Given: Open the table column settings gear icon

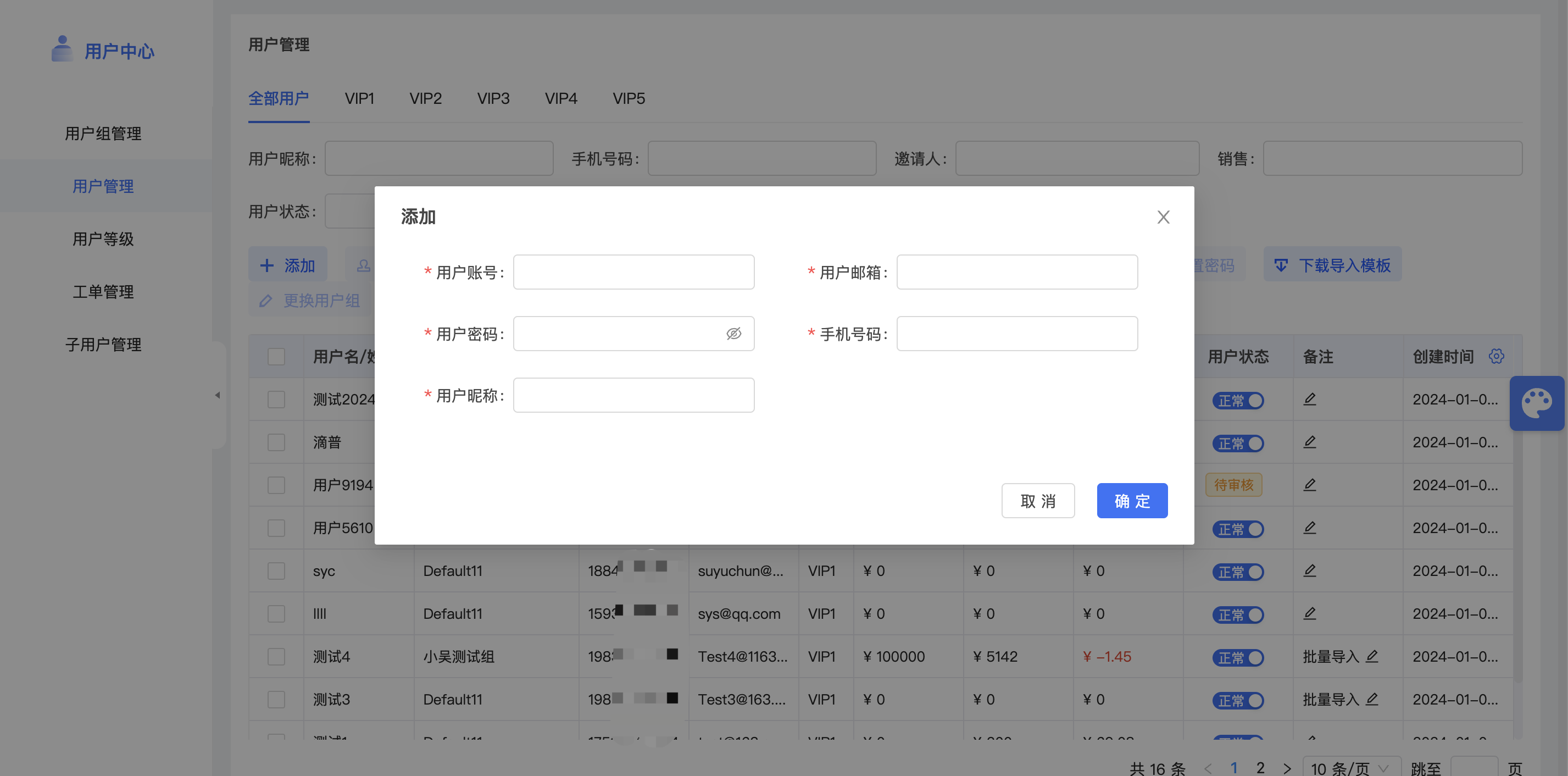Looking at the screenshot, I should tap(1496, 356).
